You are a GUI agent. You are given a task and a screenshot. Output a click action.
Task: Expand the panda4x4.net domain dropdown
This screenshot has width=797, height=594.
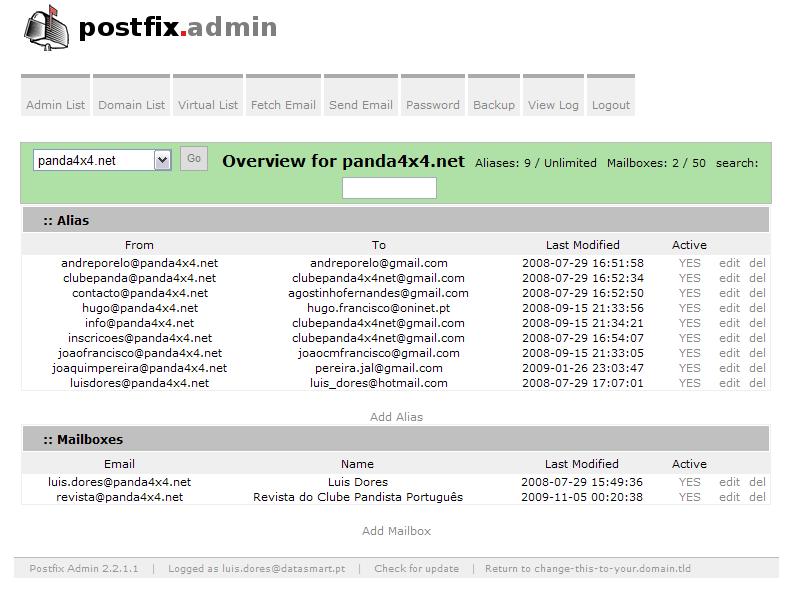click(102, 160)
